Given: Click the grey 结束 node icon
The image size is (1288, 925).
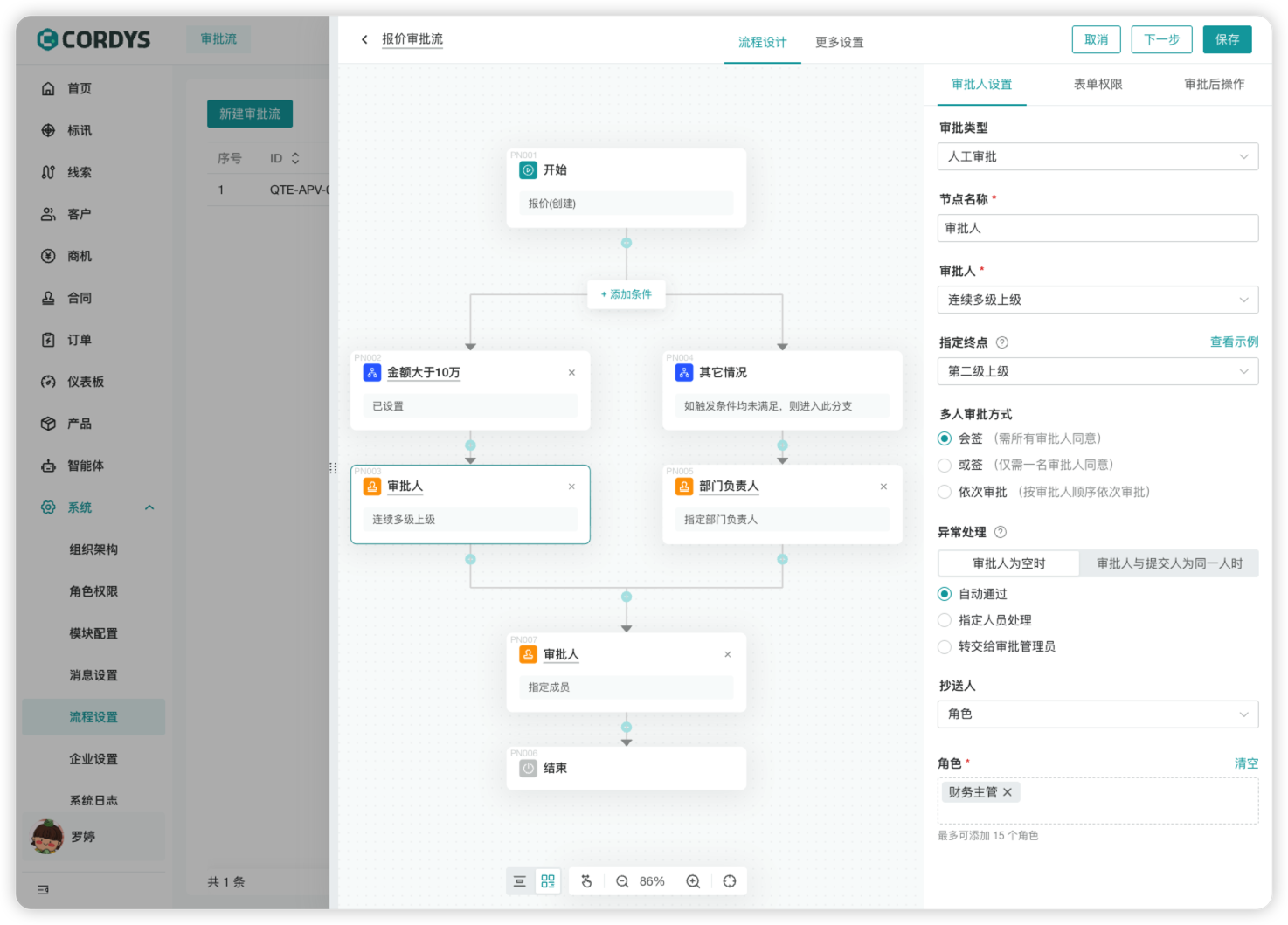Looking at the screenshot, I should coord(528,769).
